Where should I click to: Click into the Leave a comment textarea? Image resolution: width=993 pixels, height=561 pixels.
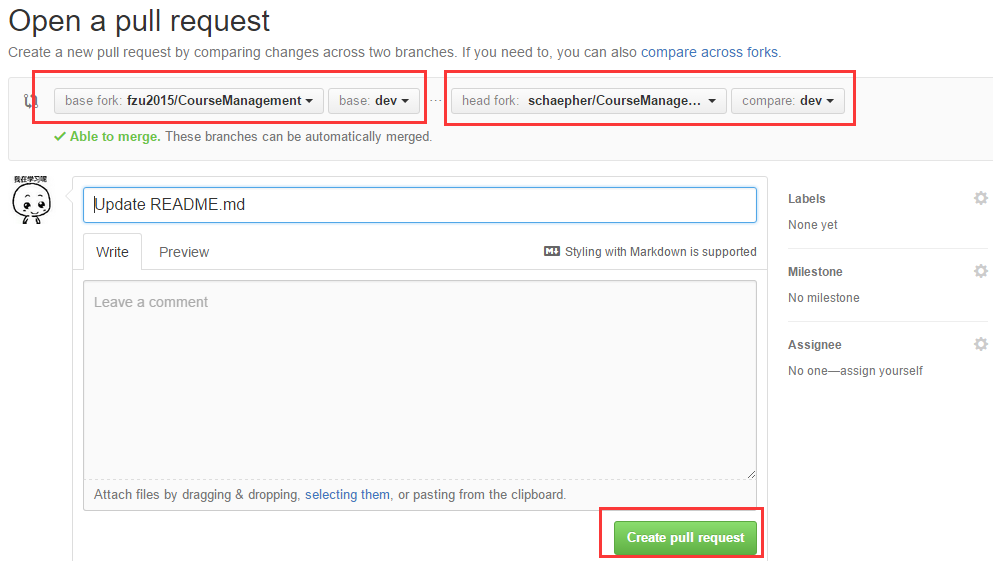420,380
